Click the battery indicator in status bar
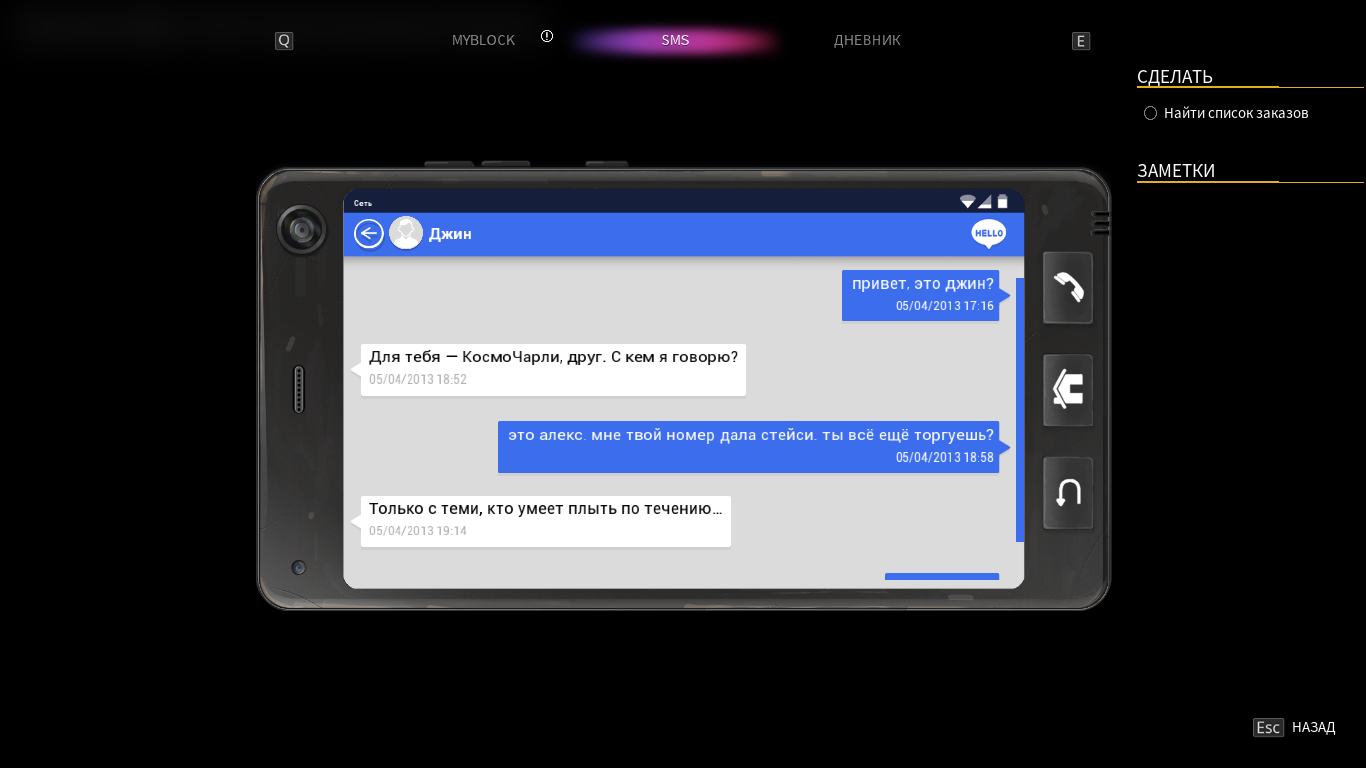Screen dimensions: 1366x768 1003,202
